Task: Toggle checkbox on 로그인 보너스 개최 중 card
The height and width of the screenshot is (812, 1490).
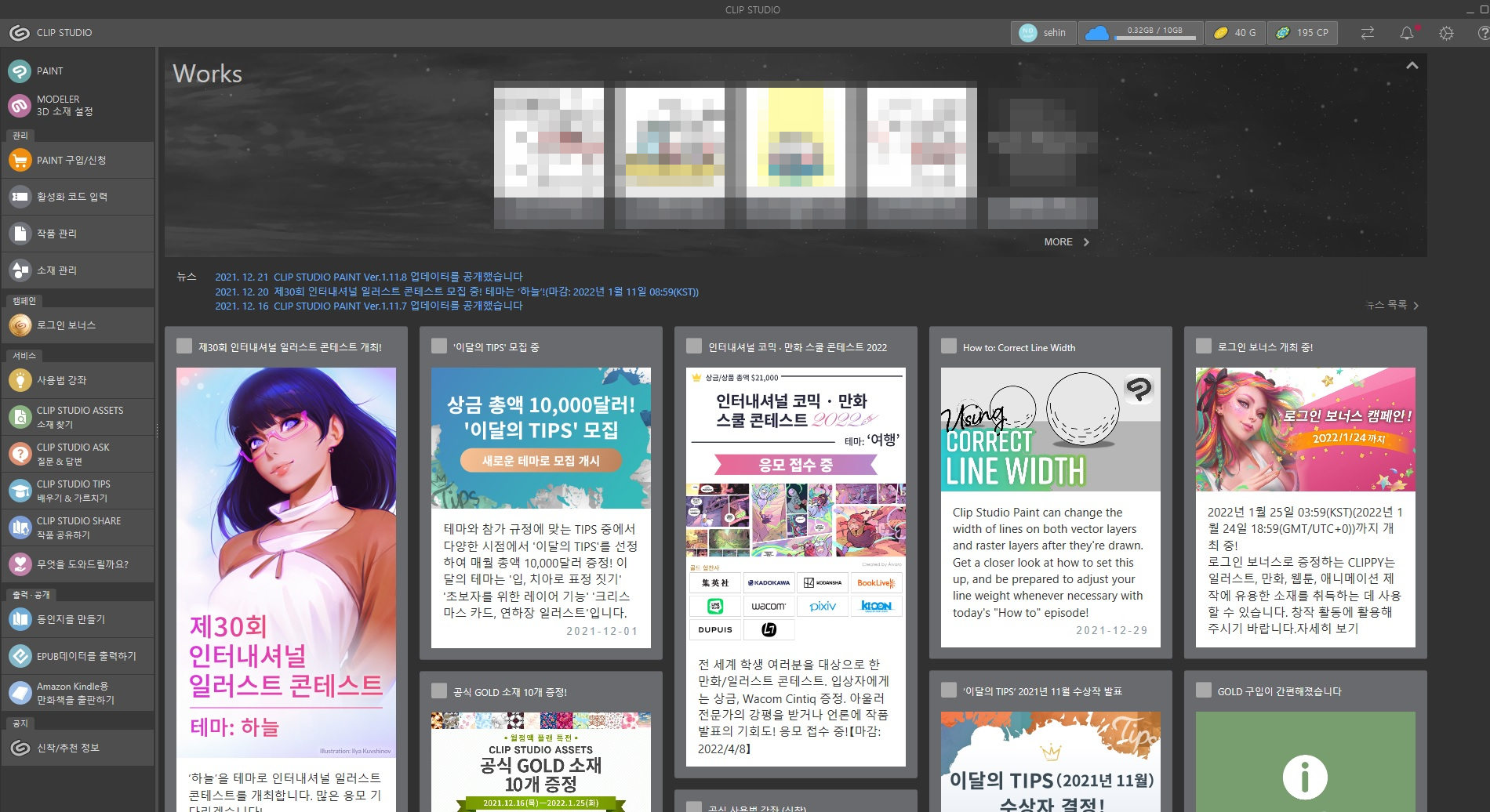Action: click(1204, 346)
